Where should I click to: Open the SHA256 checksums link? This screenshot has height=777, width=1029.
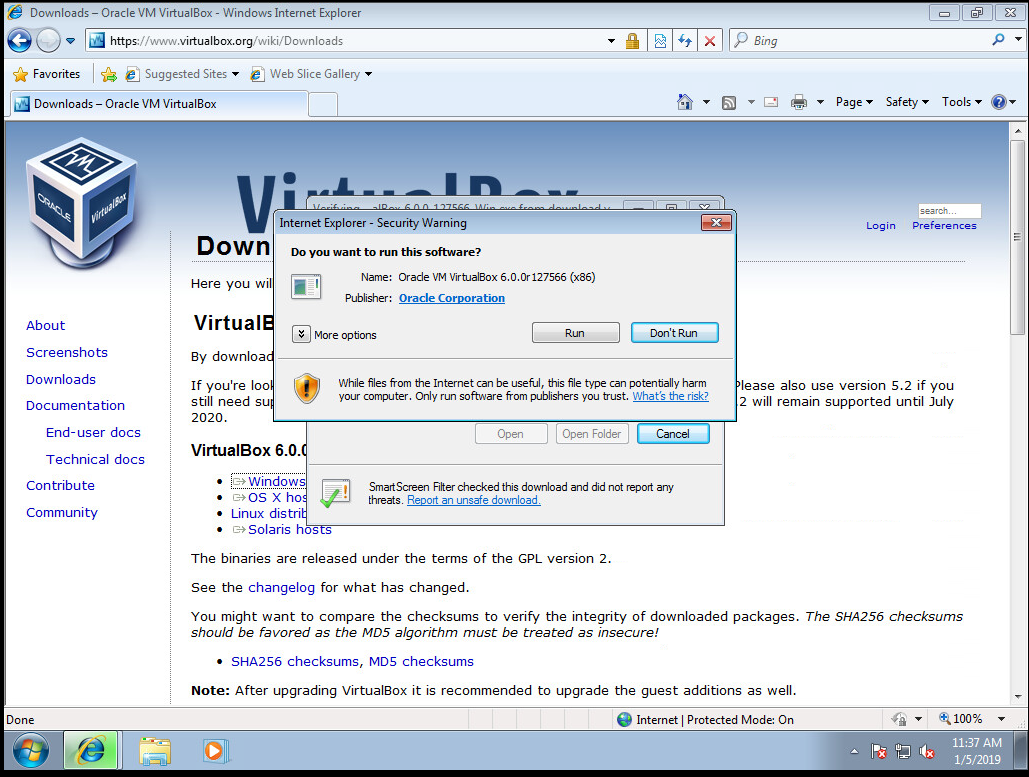tap(295, 662)
